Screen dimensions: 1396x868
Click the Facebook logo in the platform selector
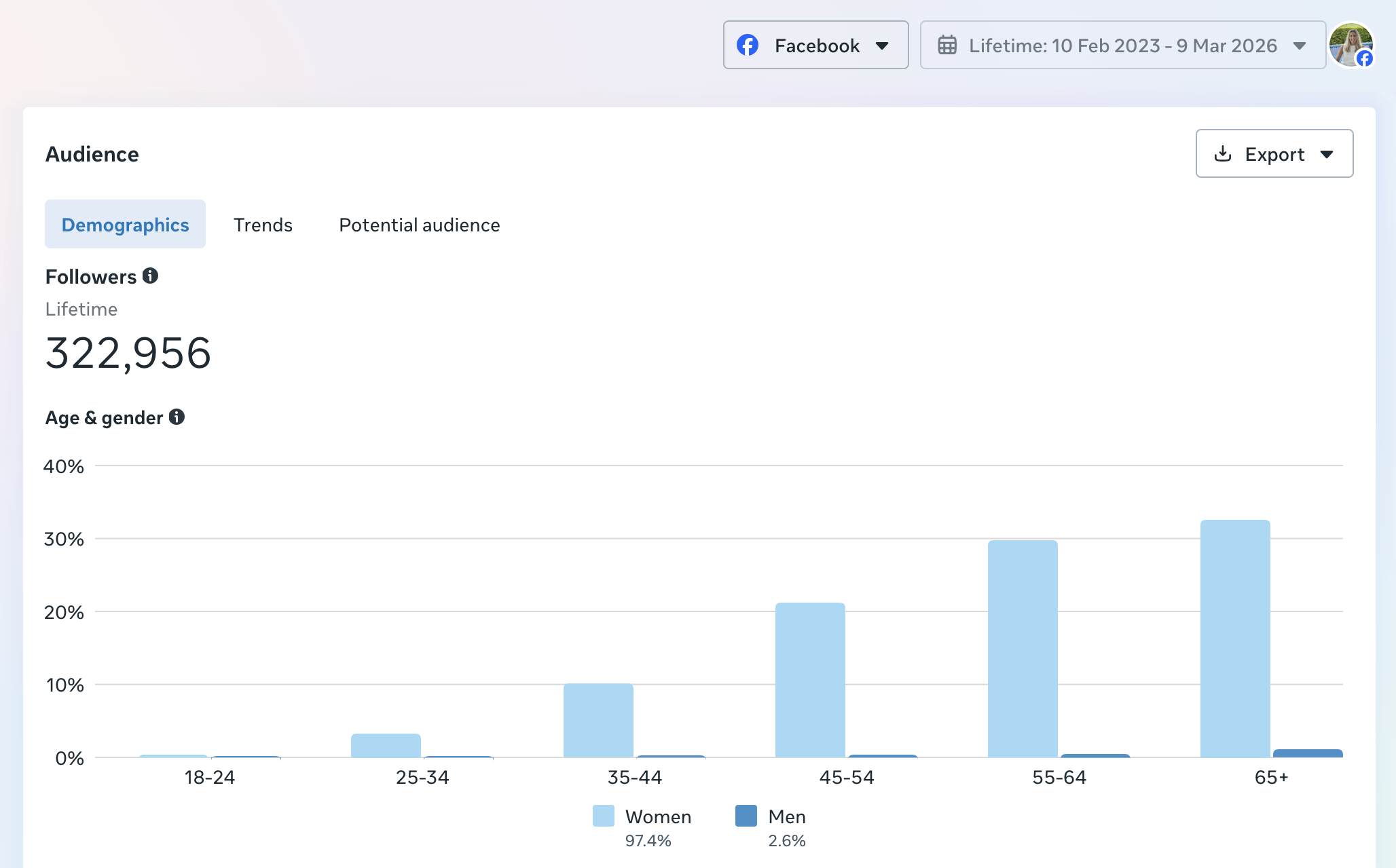click(x=748, y=45)
